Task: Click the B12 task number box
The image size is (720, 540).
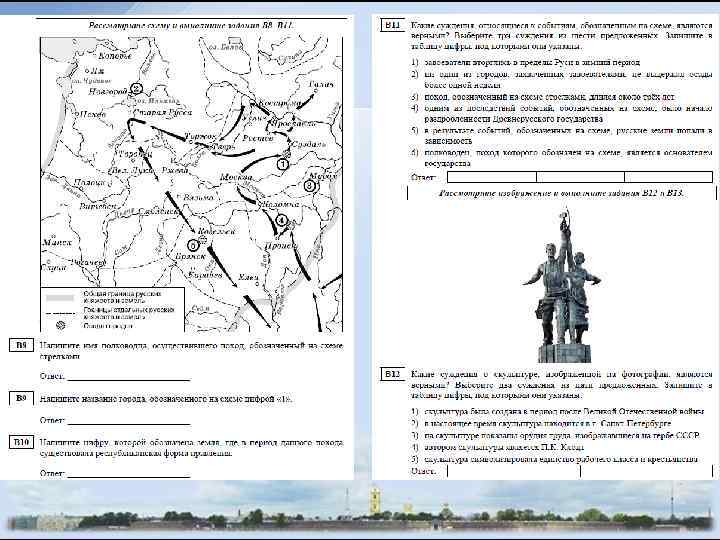Action: (x=393, y=374)
